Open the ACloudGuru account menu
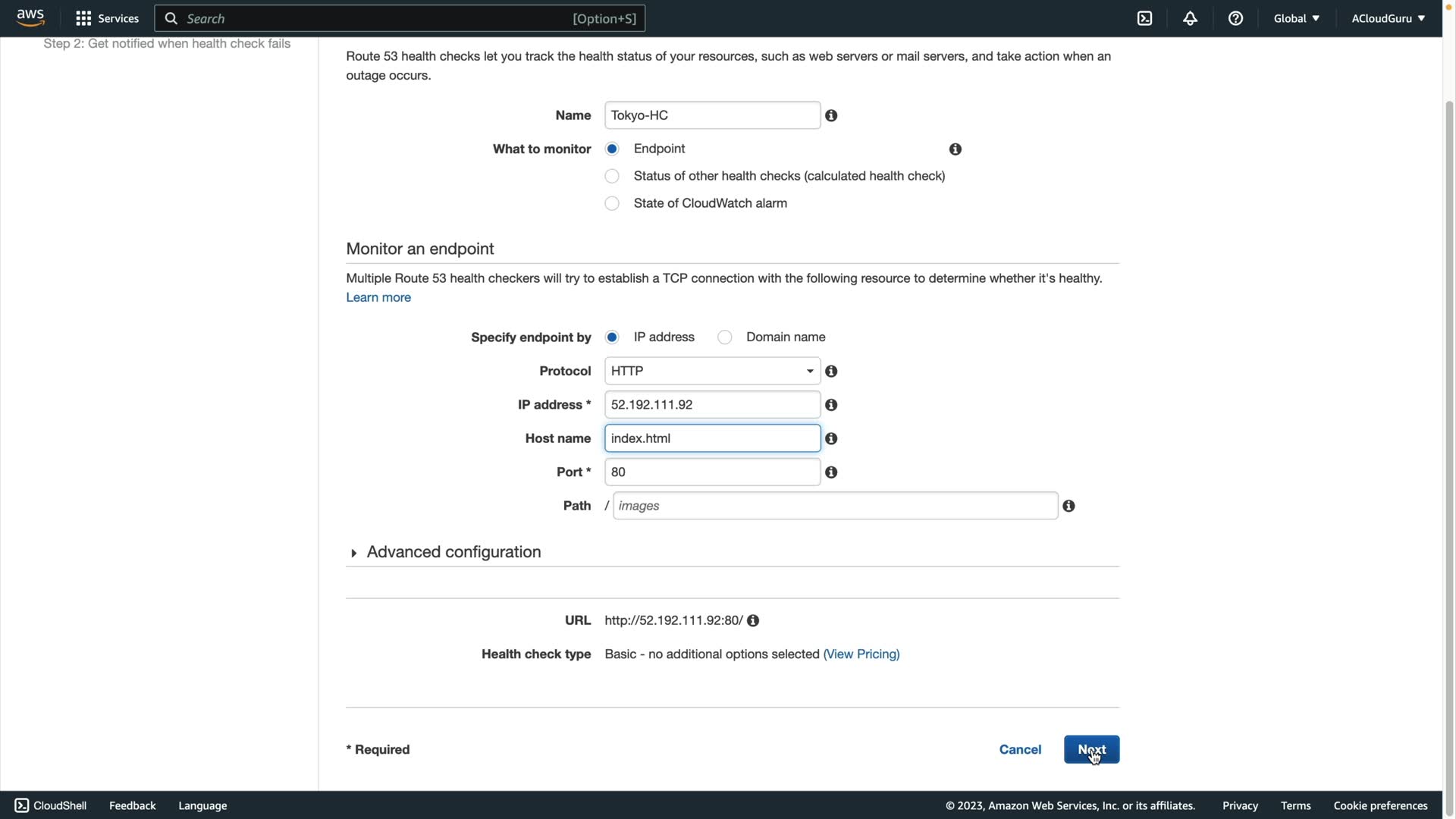The height and width of the screenshot is (819, 1456). [x=1387, y=18]
